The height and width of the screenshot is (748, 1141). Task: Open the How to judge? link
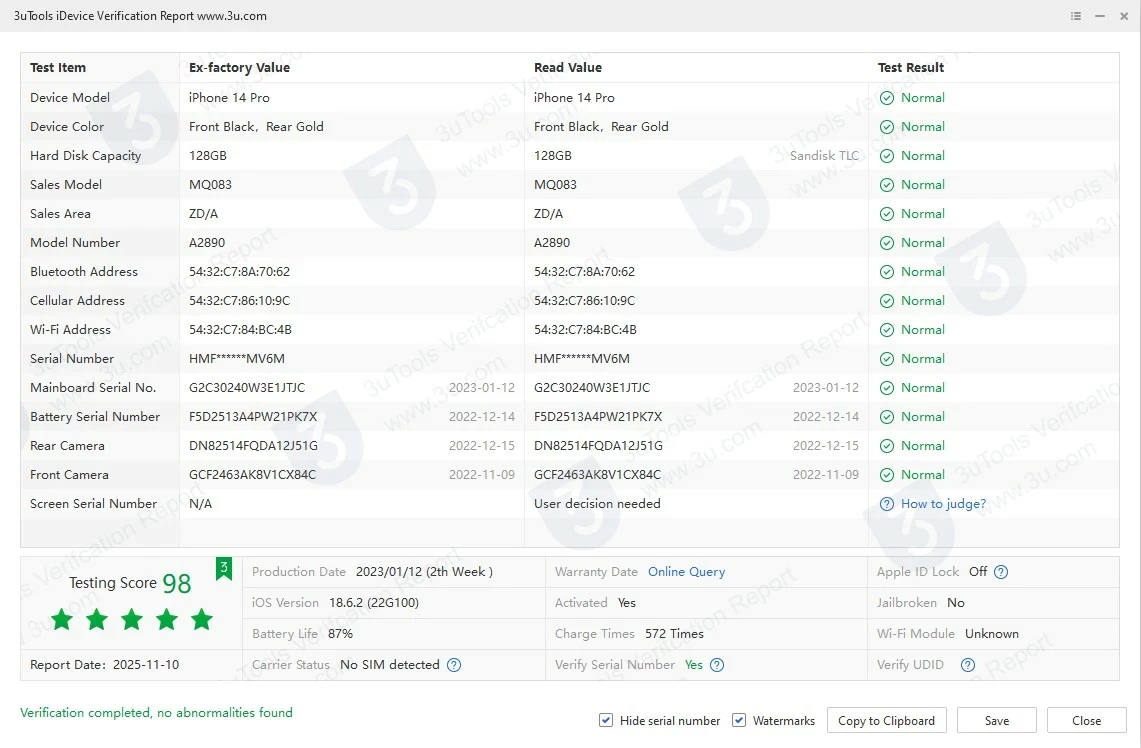point(943,504)
